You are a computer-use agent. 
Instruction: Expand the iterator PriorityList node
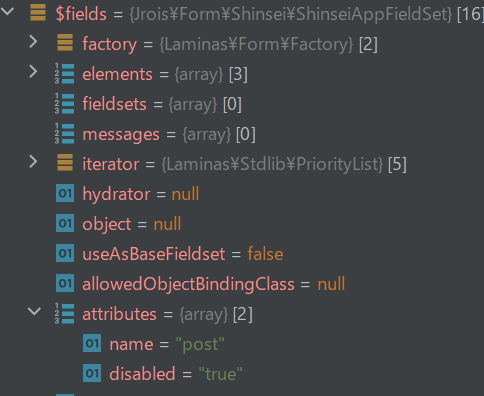(33, 162)
